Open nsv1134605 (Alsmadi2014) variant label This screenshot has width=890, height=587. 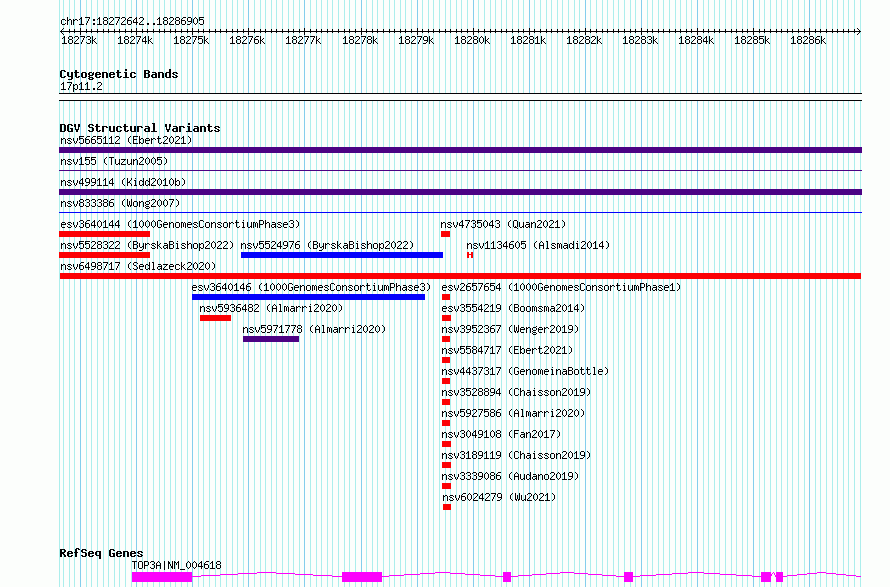pos(538,245)
